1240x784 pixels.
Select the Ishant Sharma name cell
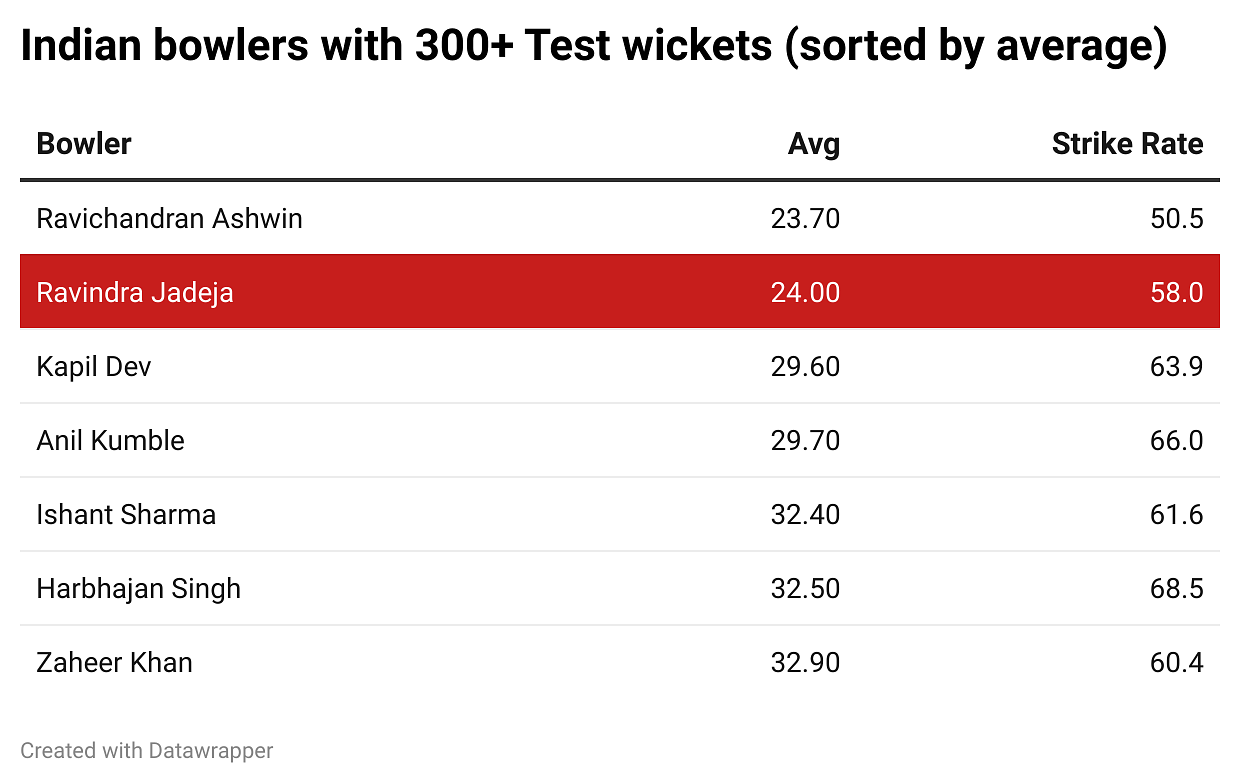click(126, 514)
